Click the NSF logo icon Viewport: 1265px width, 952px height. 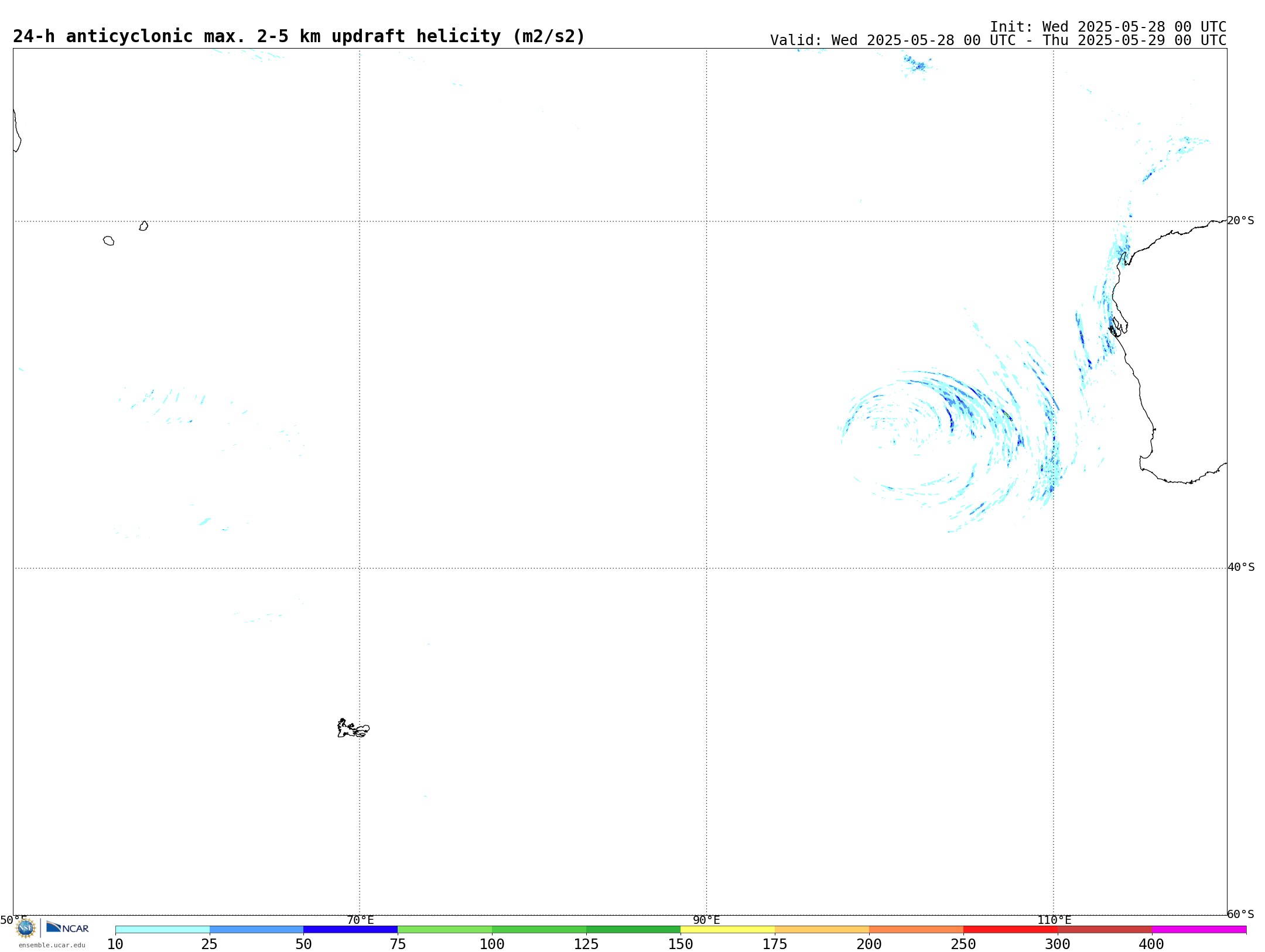[26, 928]
